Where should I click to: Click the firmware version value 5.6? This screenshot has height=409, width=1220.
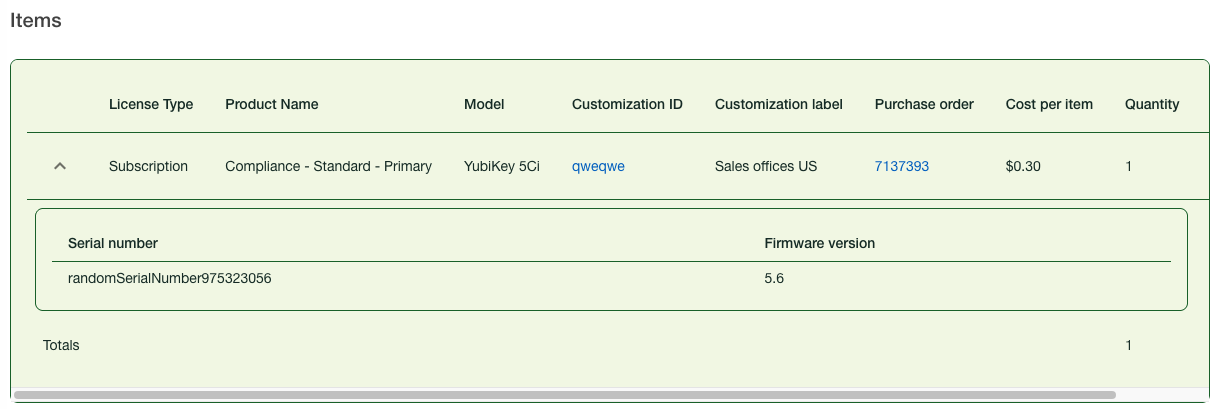(x=774, y=279)
